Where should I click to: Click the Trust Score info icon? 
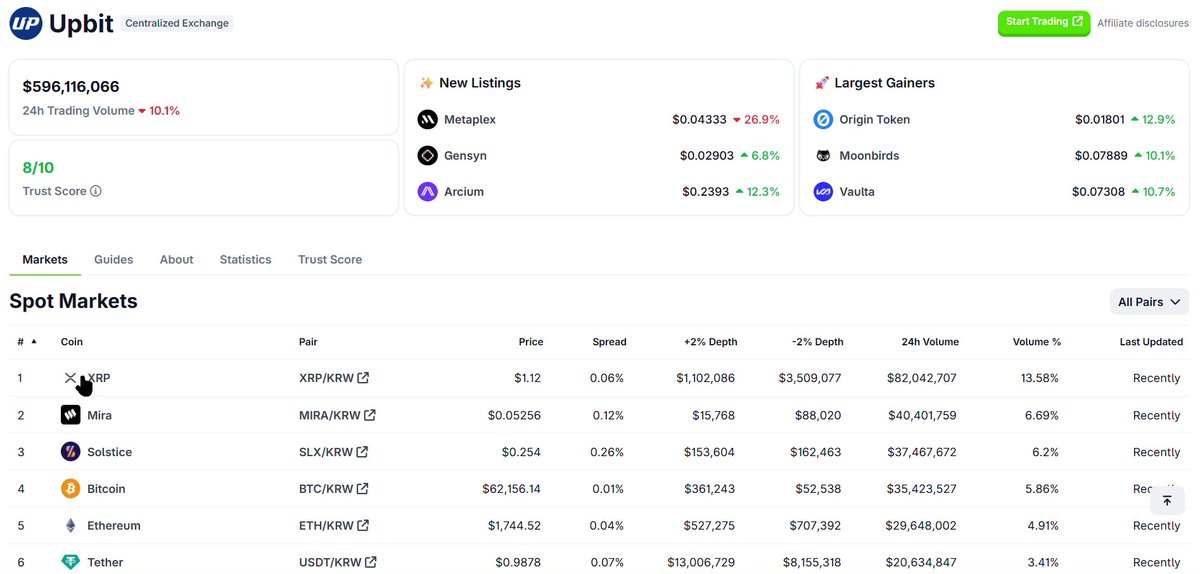[96, 191]
